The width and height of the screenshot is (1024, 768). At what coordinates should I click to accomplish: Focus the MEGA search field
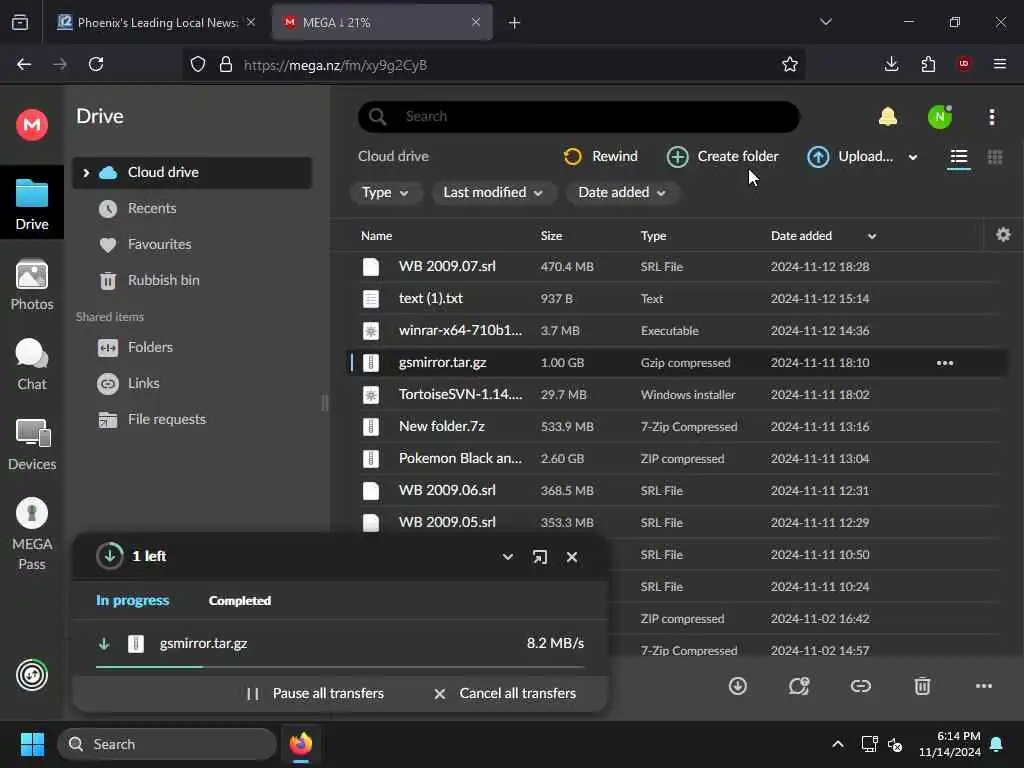[x=579, y=117]
